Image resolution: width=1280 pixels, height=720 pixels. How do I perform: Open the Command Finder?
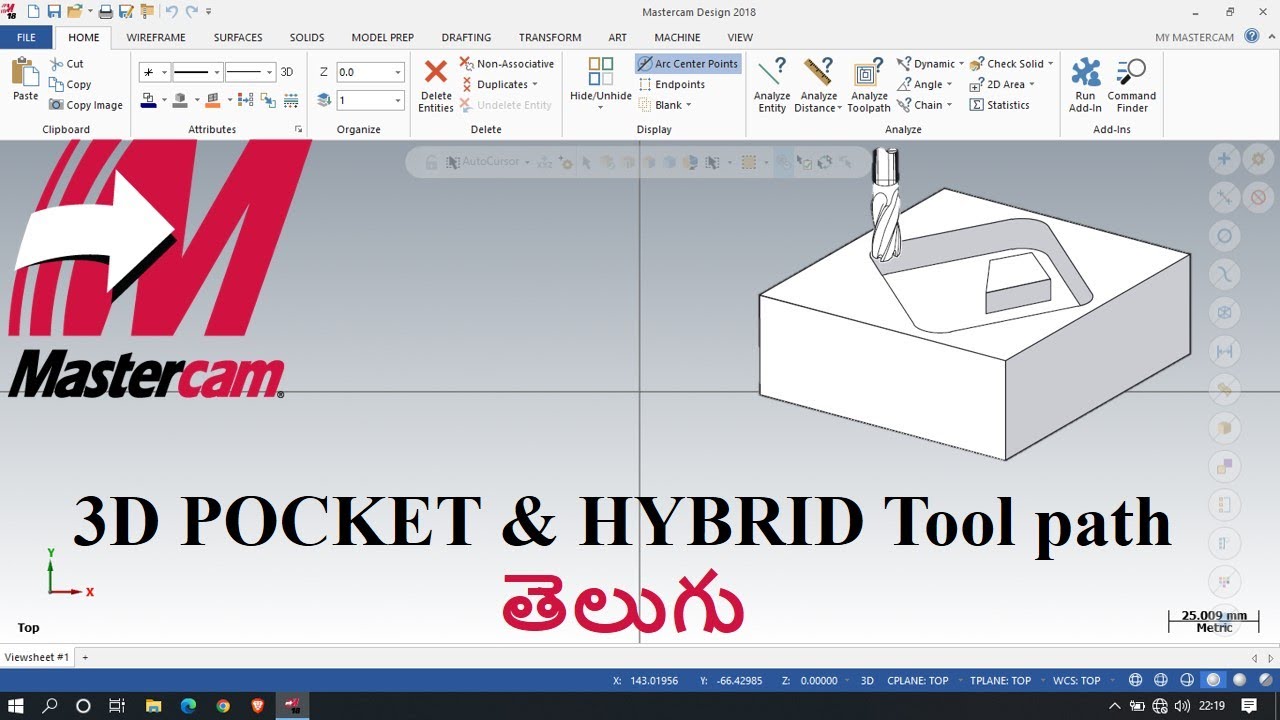tap(1132, 85)
